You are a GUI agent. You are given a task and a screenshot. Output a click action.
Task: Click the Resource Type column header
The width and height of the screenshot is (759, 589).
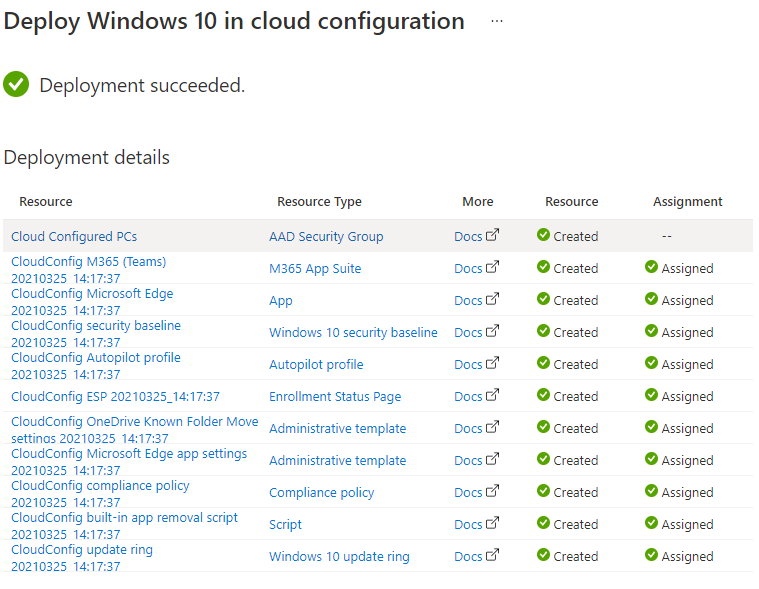coord(319,201)
